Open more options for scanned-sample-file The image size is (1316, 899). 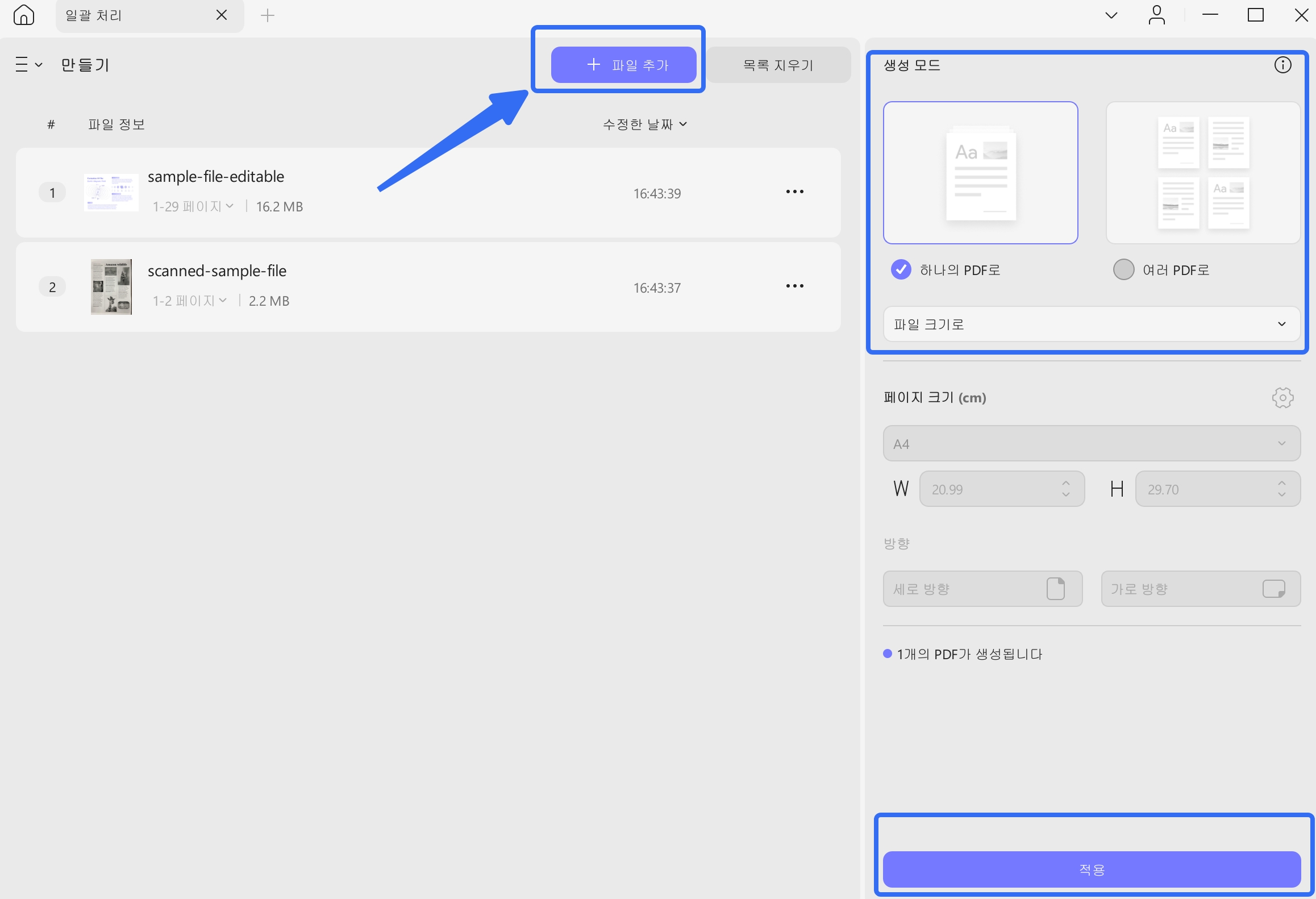click(x=795, y=286)
